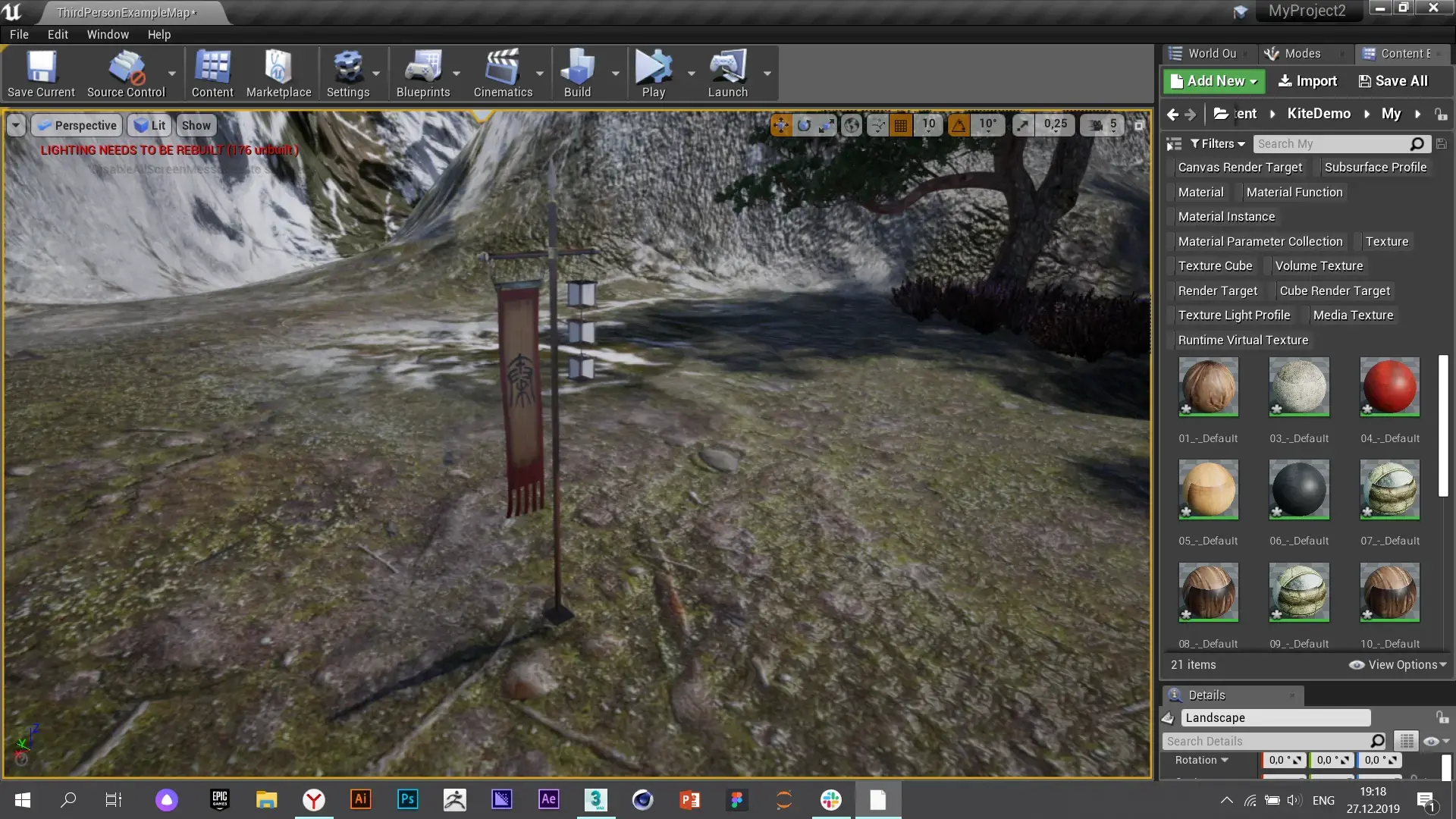Click the Sources panel icon in Content Browser

tap(1174, 144)
